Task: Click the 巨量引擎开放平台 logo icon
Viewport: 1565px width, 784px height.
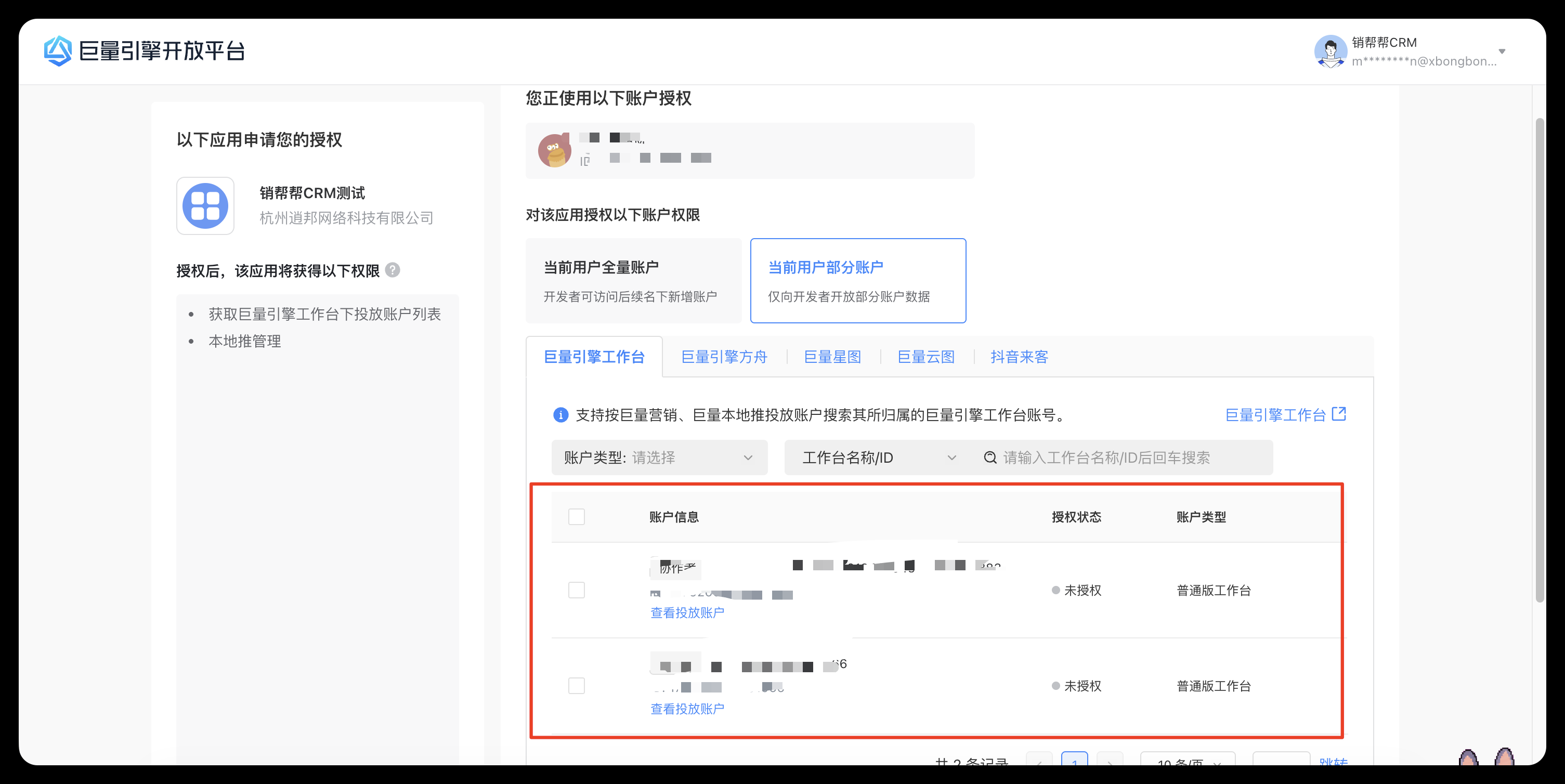Action: click(x=58, y=51)
